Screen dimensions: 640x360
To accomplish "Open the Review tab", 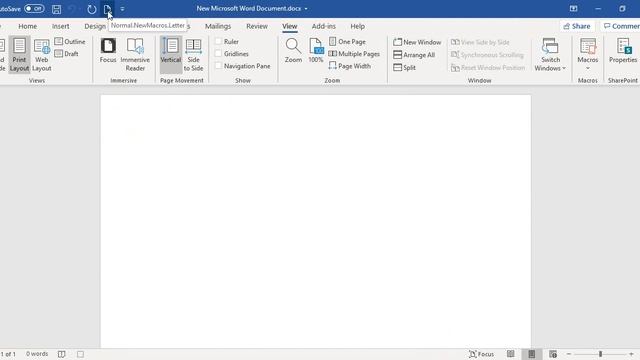I will click(257, 26).
